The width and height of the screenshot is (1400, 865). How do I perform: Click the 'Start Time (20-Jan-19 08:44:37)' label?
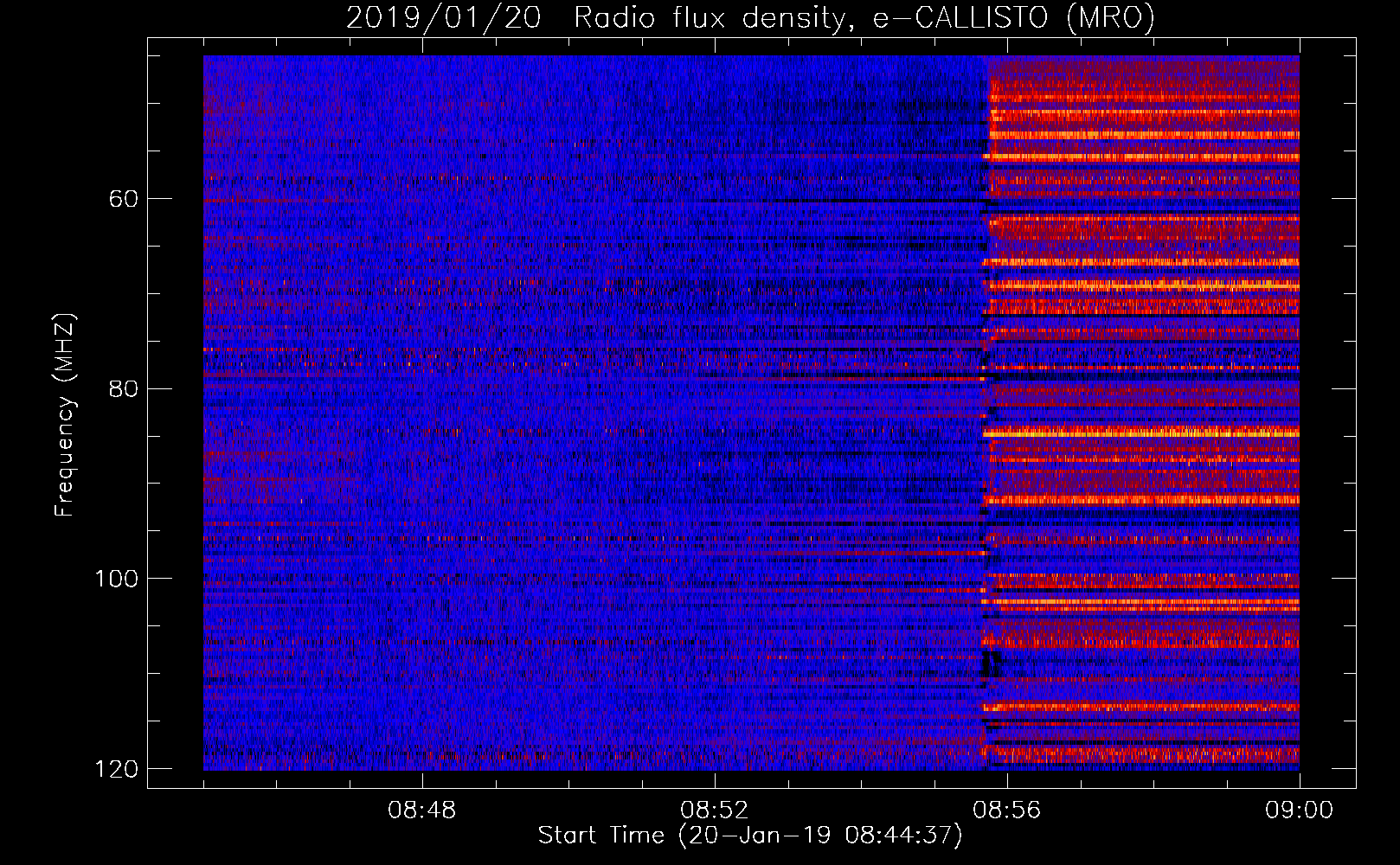point(750,836)
